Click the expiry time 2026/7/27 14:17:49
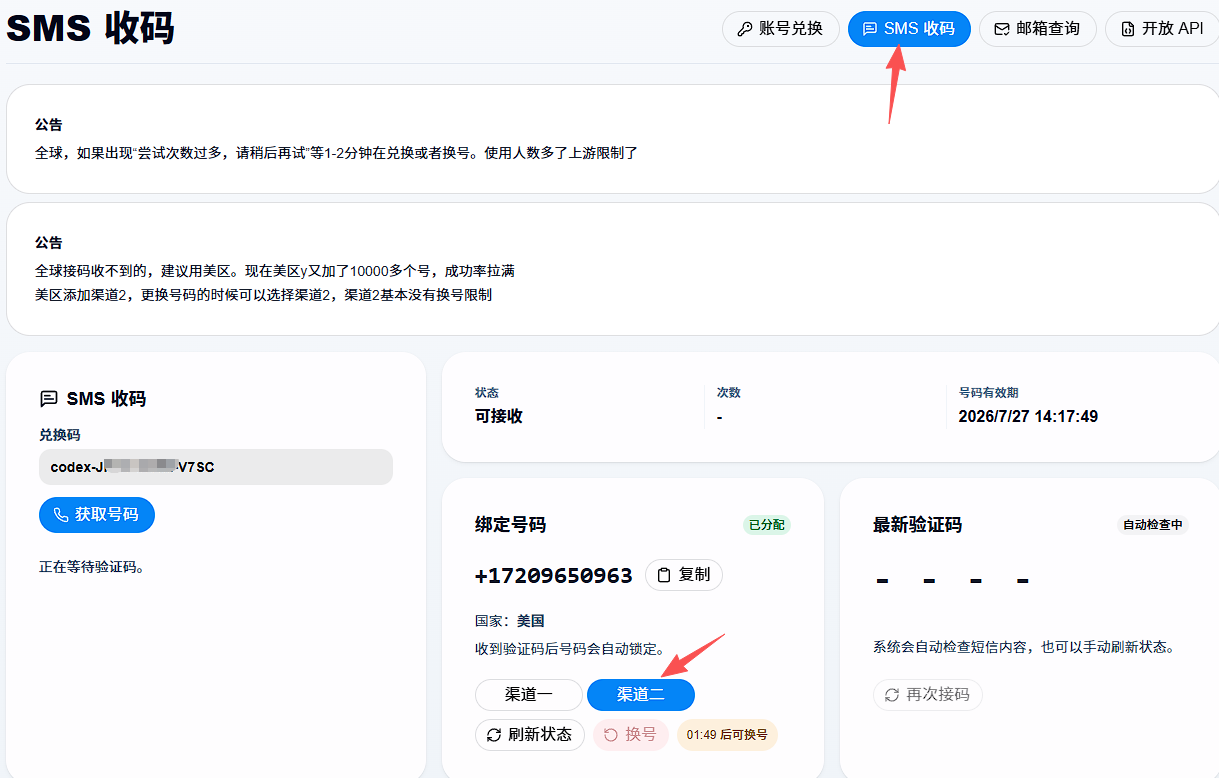The height and width of the screenshot is (778, 1219). (1028, 417)
